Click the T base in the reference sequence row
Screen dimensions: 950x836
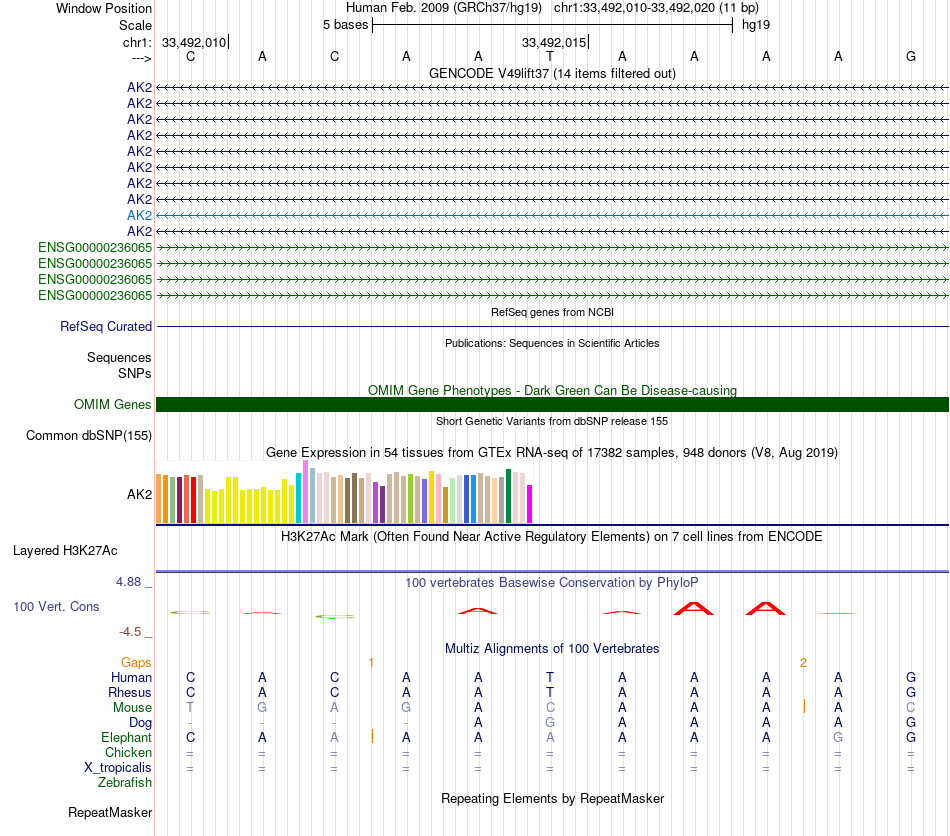[x=550, y=56]
